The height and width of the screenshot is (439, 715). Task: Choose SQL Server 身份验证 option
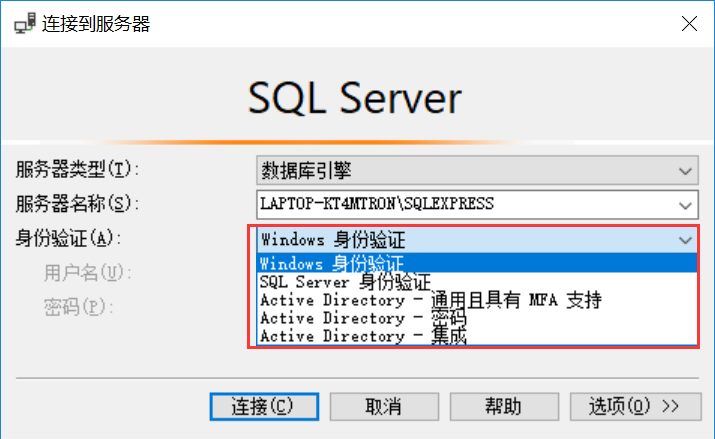coord(477,282)
